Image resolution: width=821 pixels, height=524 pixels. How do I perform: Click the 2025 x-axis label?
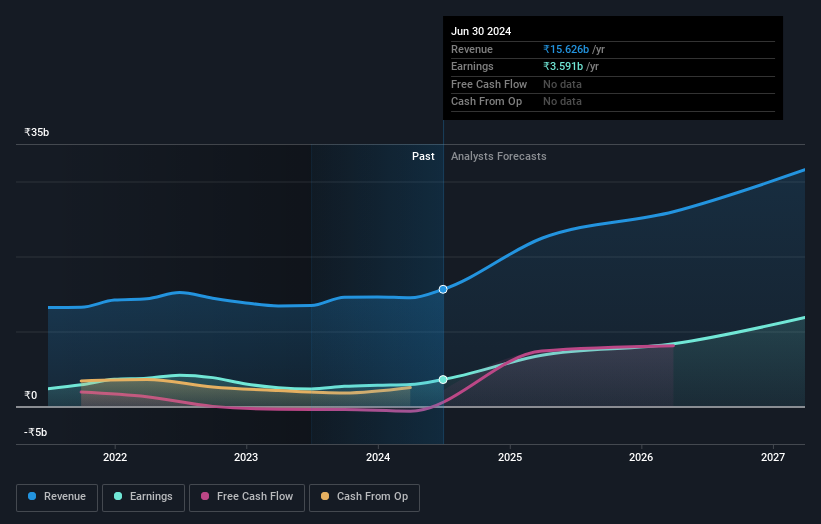[x=510, y=457]
